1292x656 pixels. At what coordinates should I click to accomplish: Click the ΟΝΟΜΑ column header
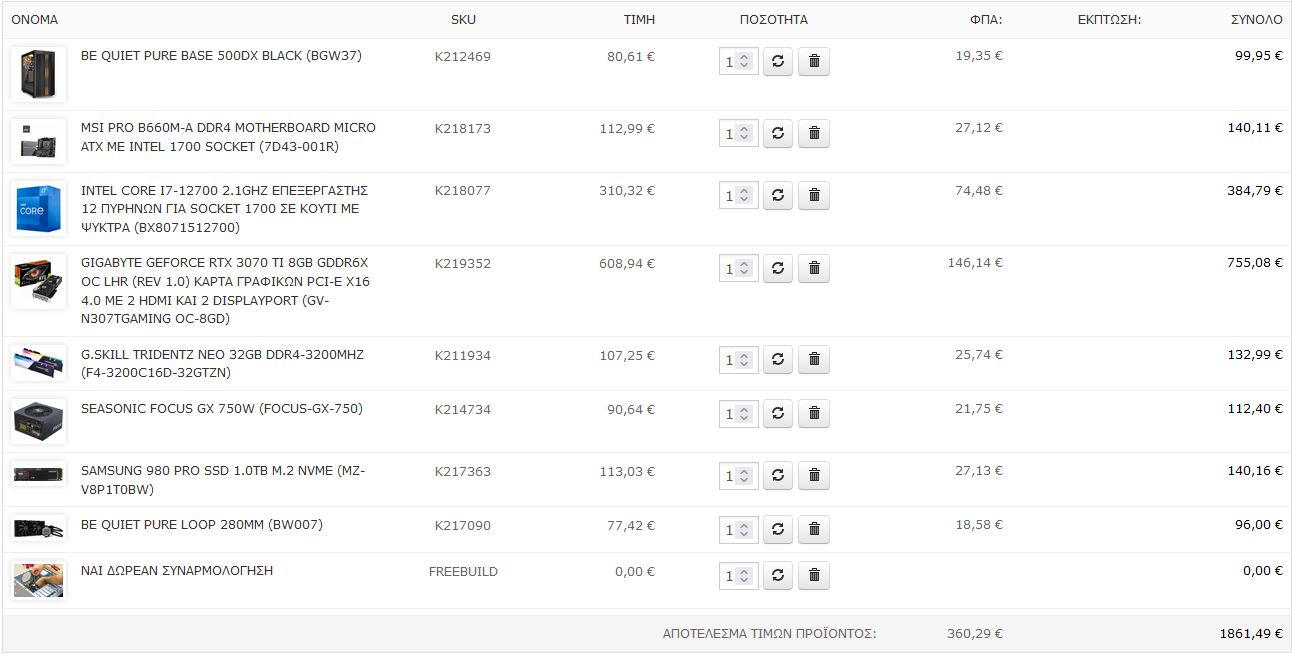coord(35,20)
